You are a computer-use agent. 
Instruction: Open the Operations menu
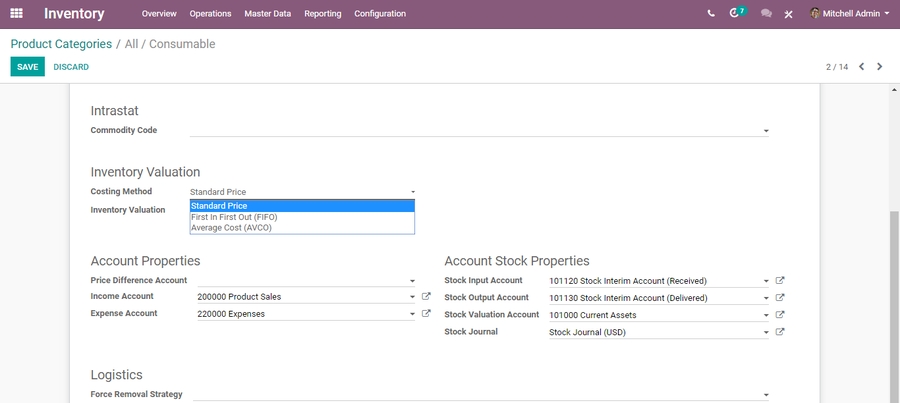point(210,14)
